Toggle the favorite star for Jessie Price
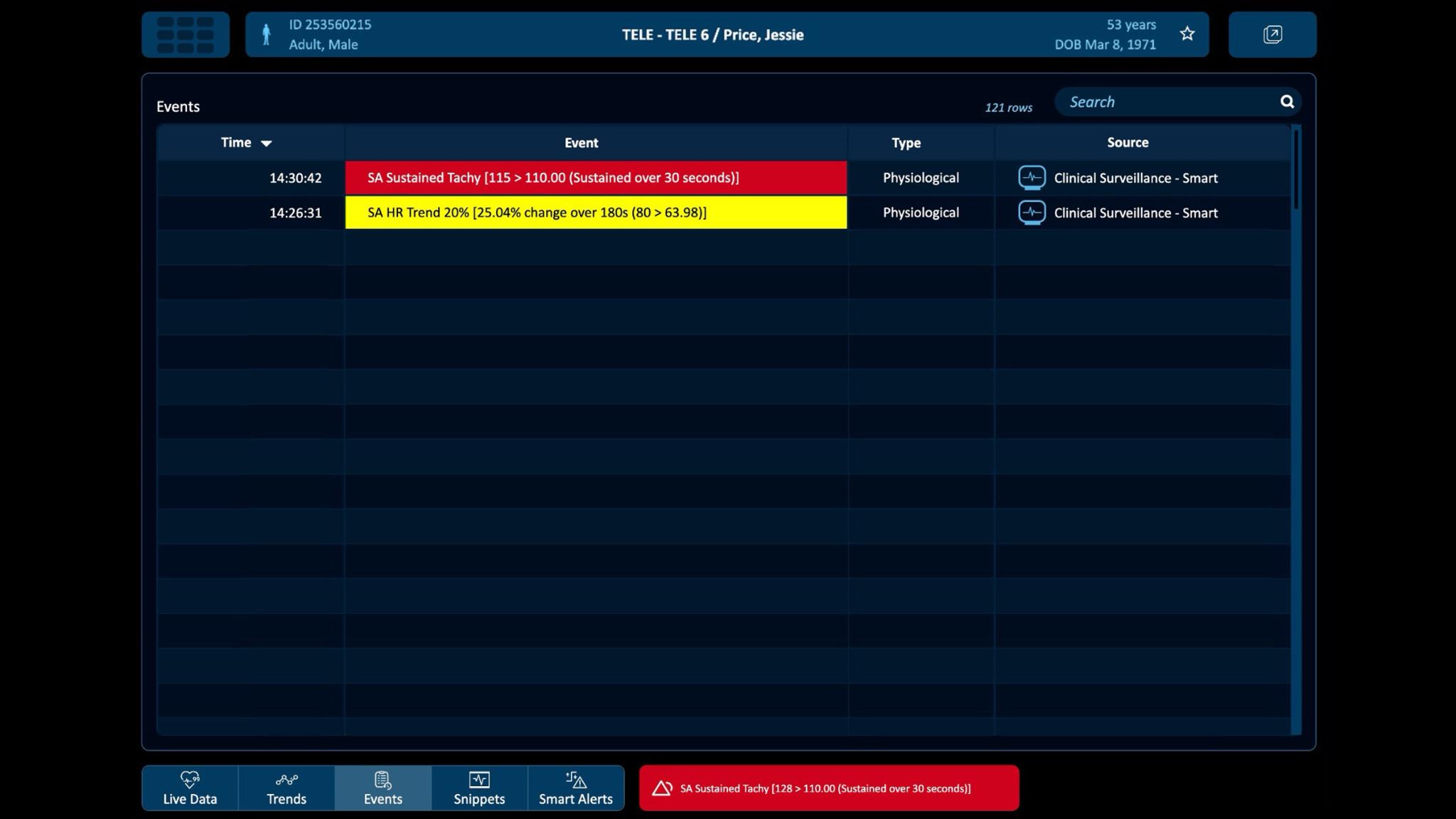The image size is (1456, 819). pos(1187,34)
